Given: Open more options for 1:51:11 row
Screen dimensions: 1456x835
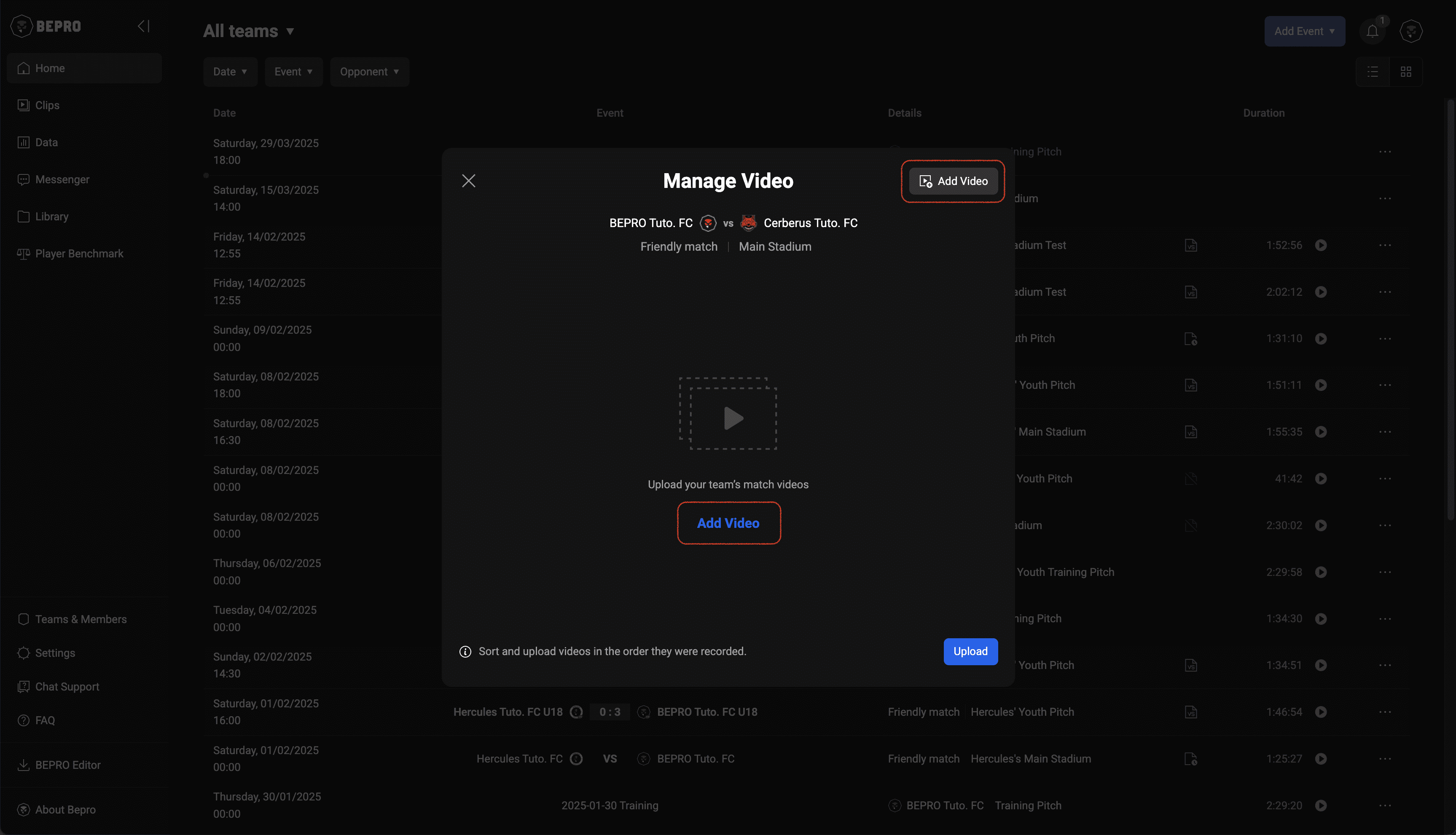Looking at the screenshot, I should [1385, 385].
